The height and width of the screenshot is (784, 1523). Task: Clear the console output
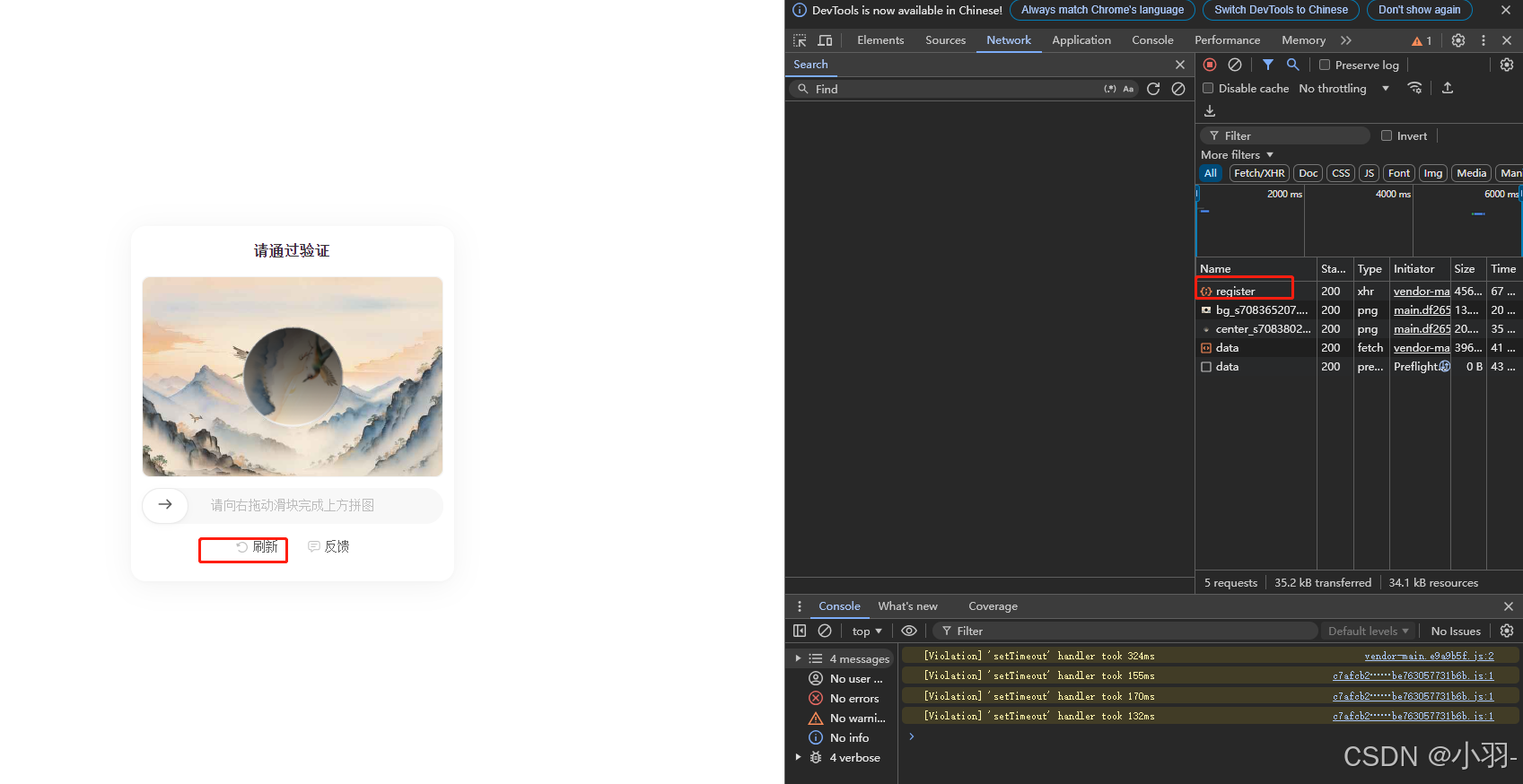(x=825, y=631)
